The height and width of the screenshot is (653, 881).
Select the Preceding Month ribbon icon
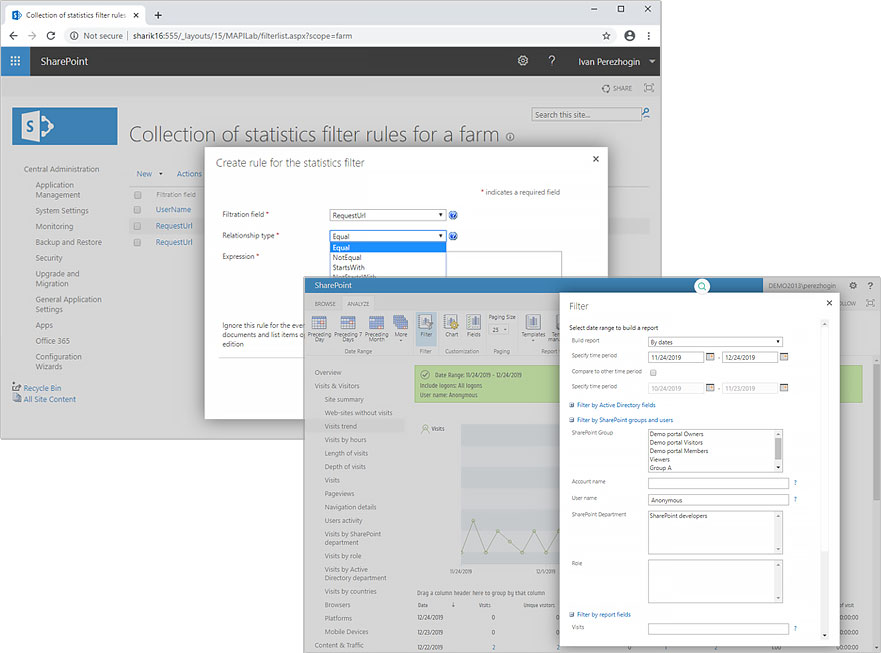click(x=376, y=328)
